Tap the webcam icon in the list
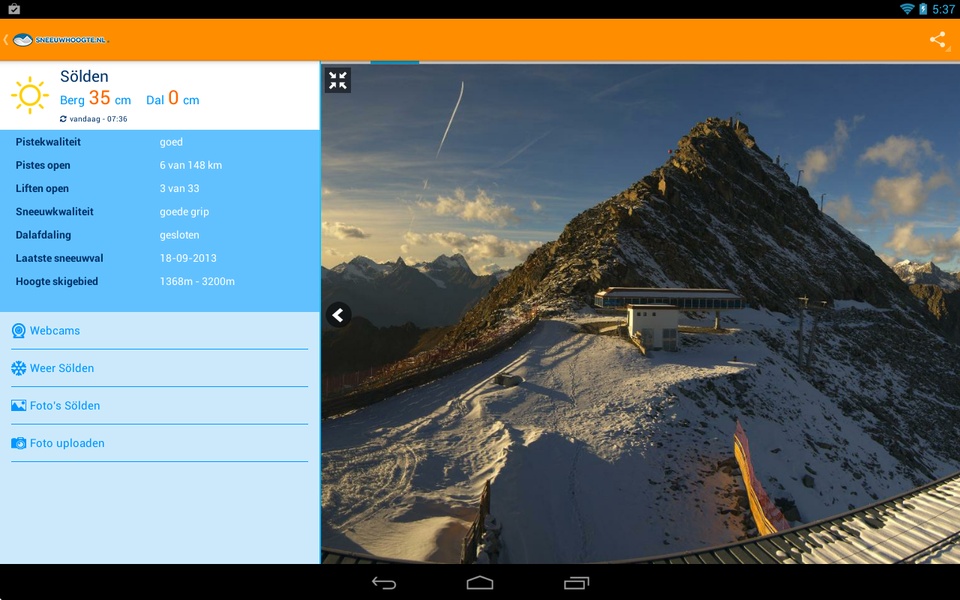 [x=19, y=331]
